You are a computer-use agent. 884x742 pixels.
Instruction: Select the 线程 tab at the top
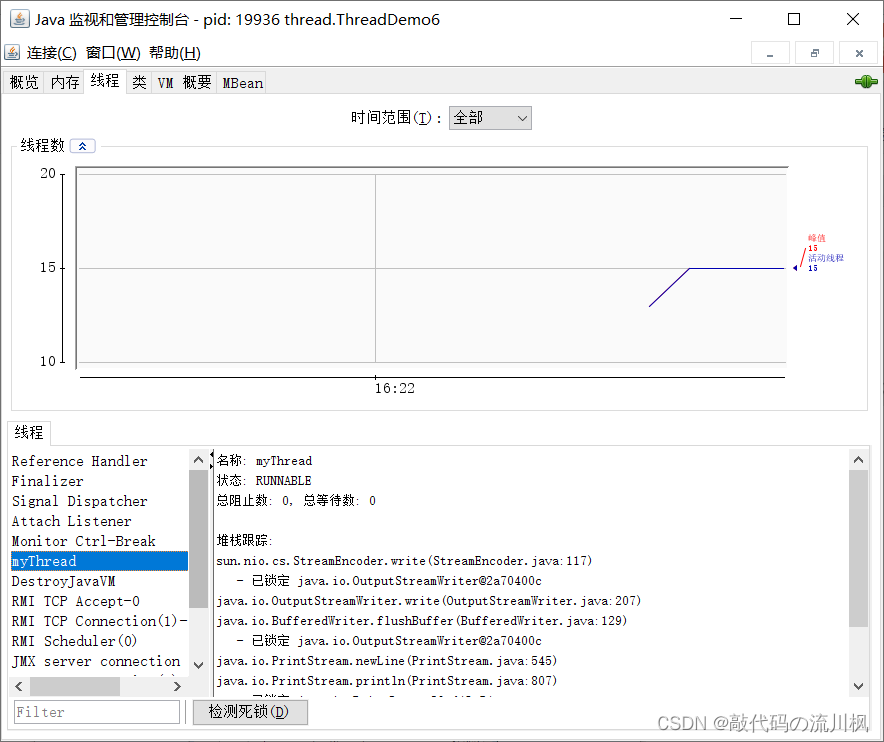coord(105,81)
